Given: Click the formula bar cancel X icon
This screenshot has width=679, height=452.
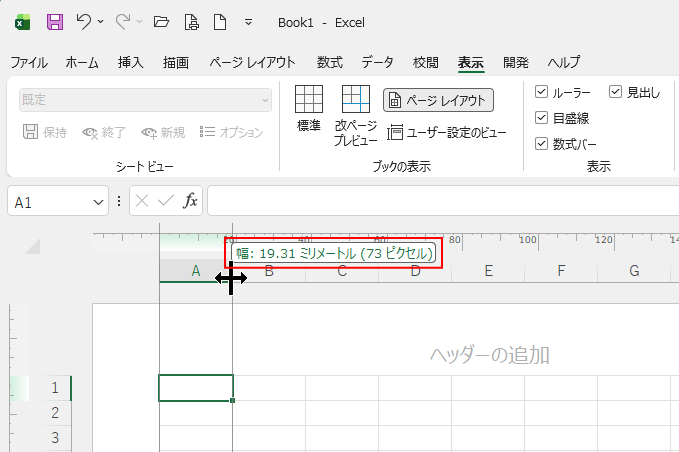Looking at the screenshot, I should [x=142, y=201].
